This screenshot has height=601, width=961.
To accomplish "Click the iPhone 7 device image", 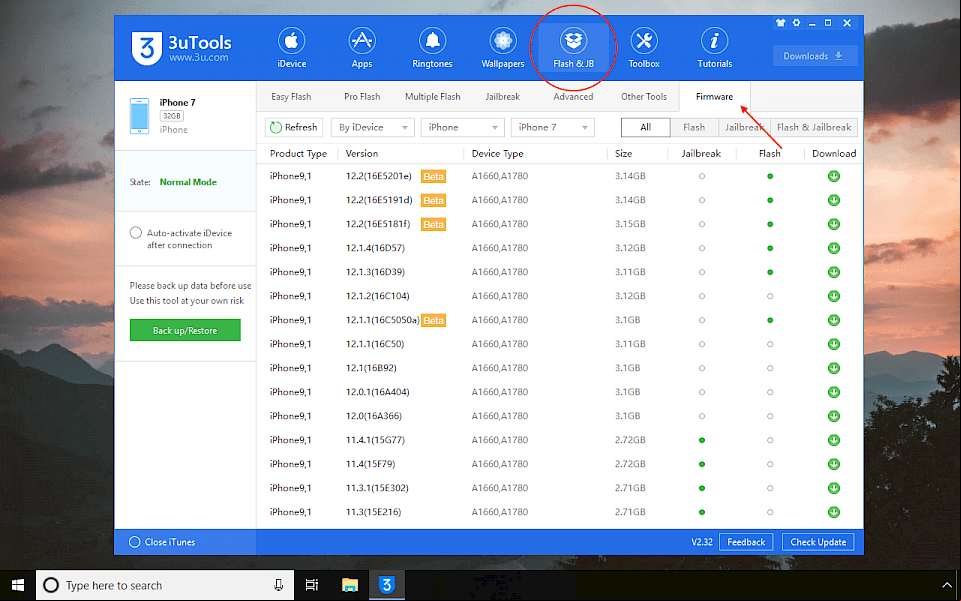I will 139,116.
